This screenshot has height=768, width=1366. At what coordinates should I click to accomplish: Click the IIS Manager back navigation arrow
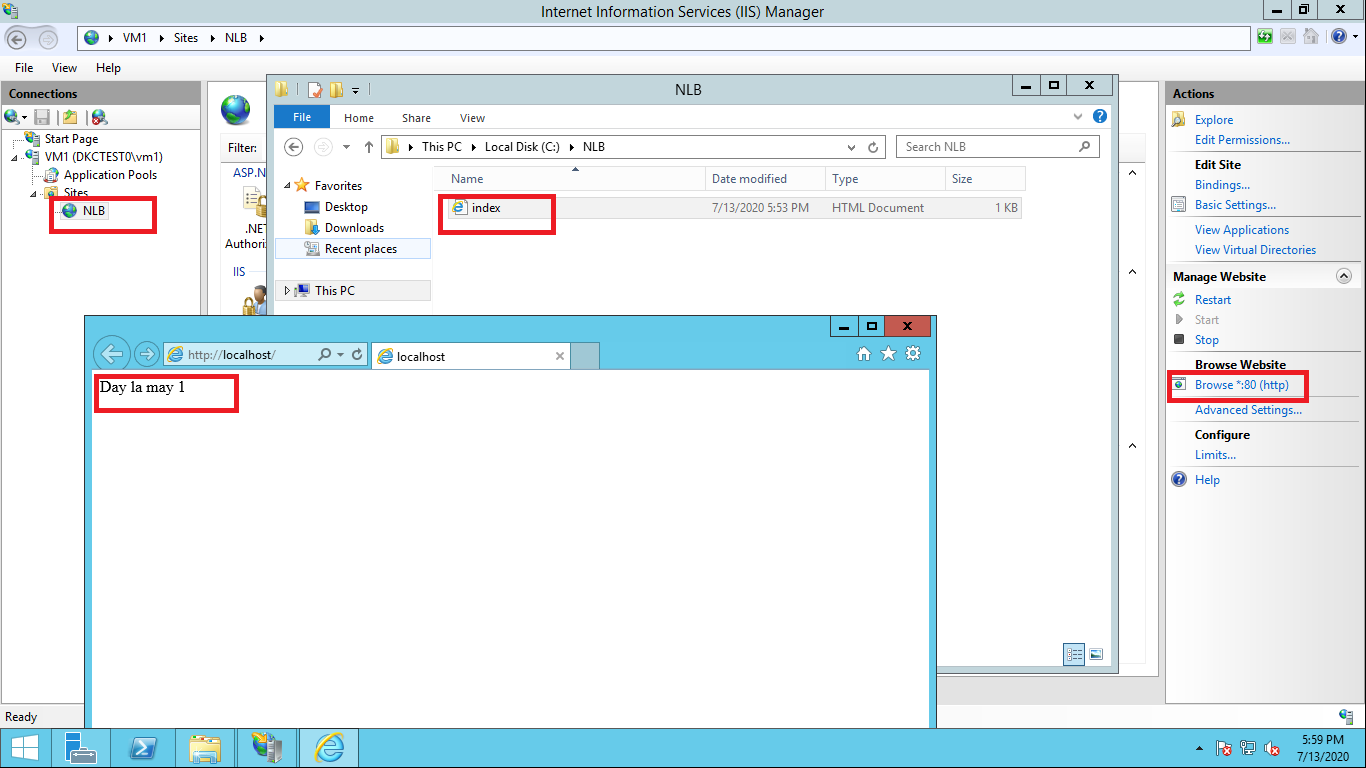pos(17,38)
